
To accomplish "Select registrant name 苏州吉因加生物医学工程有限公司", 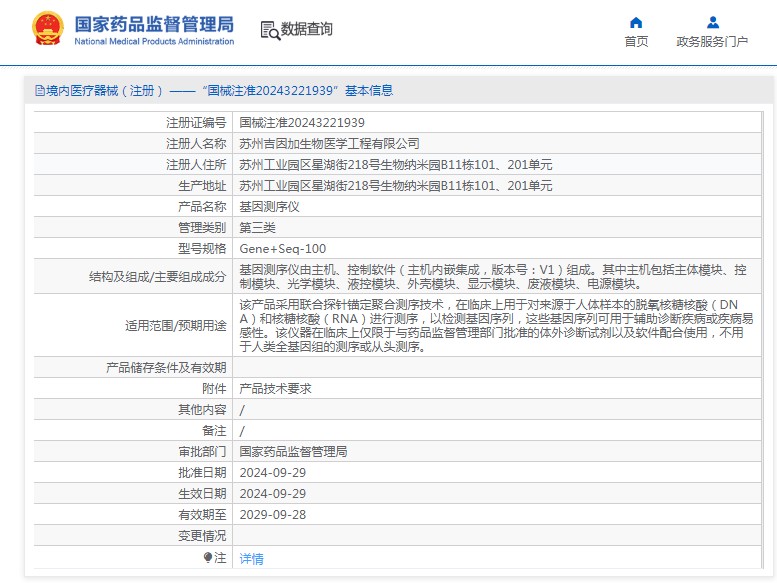I will point(329,144).
